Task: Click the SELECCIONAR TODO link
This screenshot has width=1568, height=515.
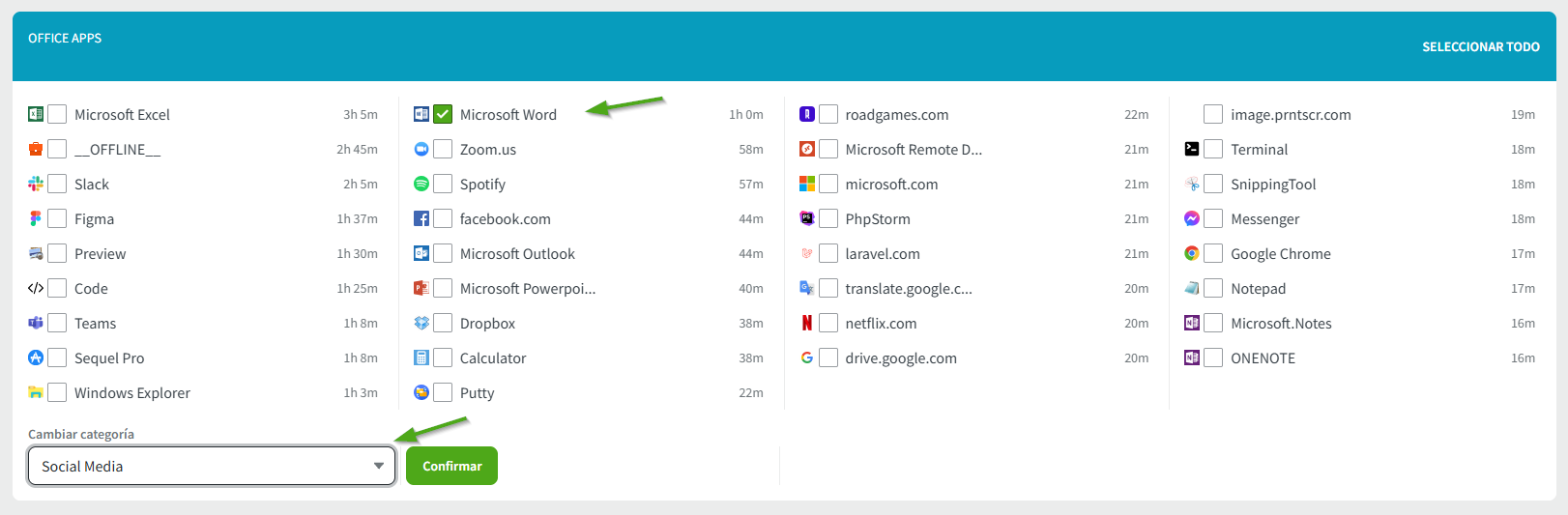Action: pos(1480,46)
